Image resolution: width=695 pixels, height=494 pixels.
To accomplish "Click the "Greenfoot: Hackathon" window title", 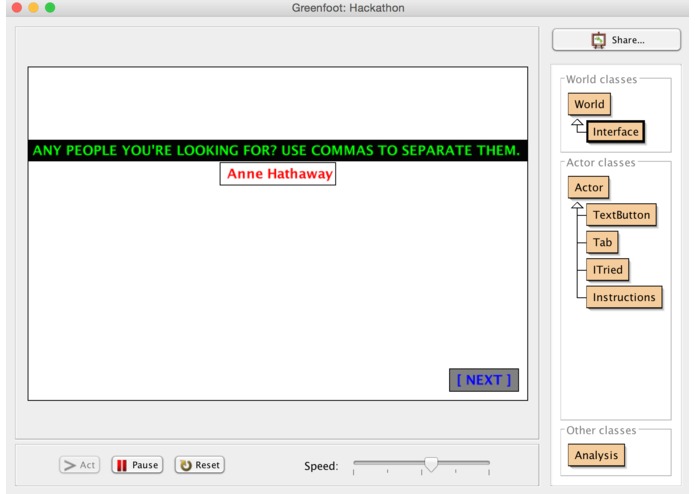I will pos(348,8).
